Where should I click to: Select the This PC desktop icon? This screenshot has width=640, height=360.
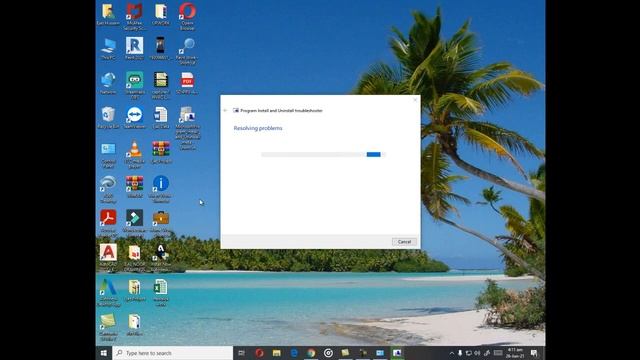pyautogui.click(x=108, y=49)
